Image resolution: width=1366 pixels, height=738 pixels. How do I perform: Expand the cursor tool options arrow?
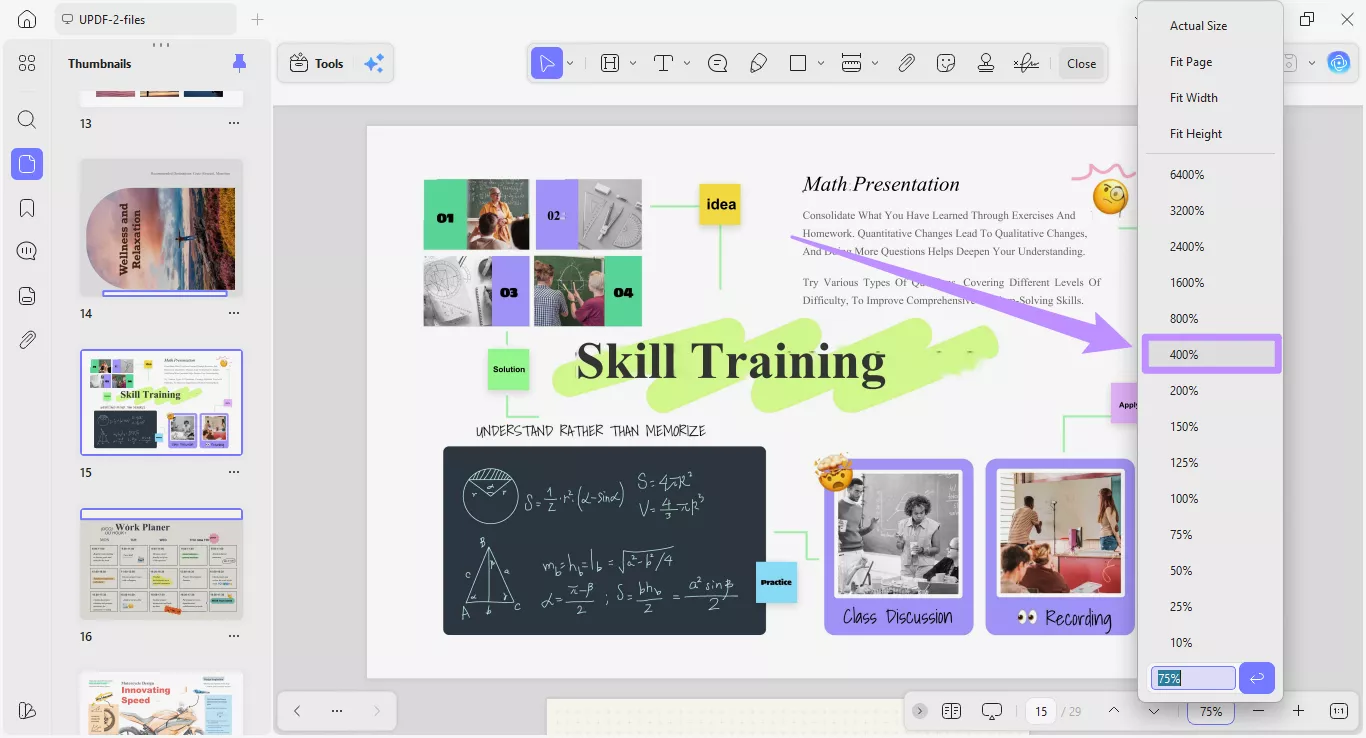coord(570,63)
